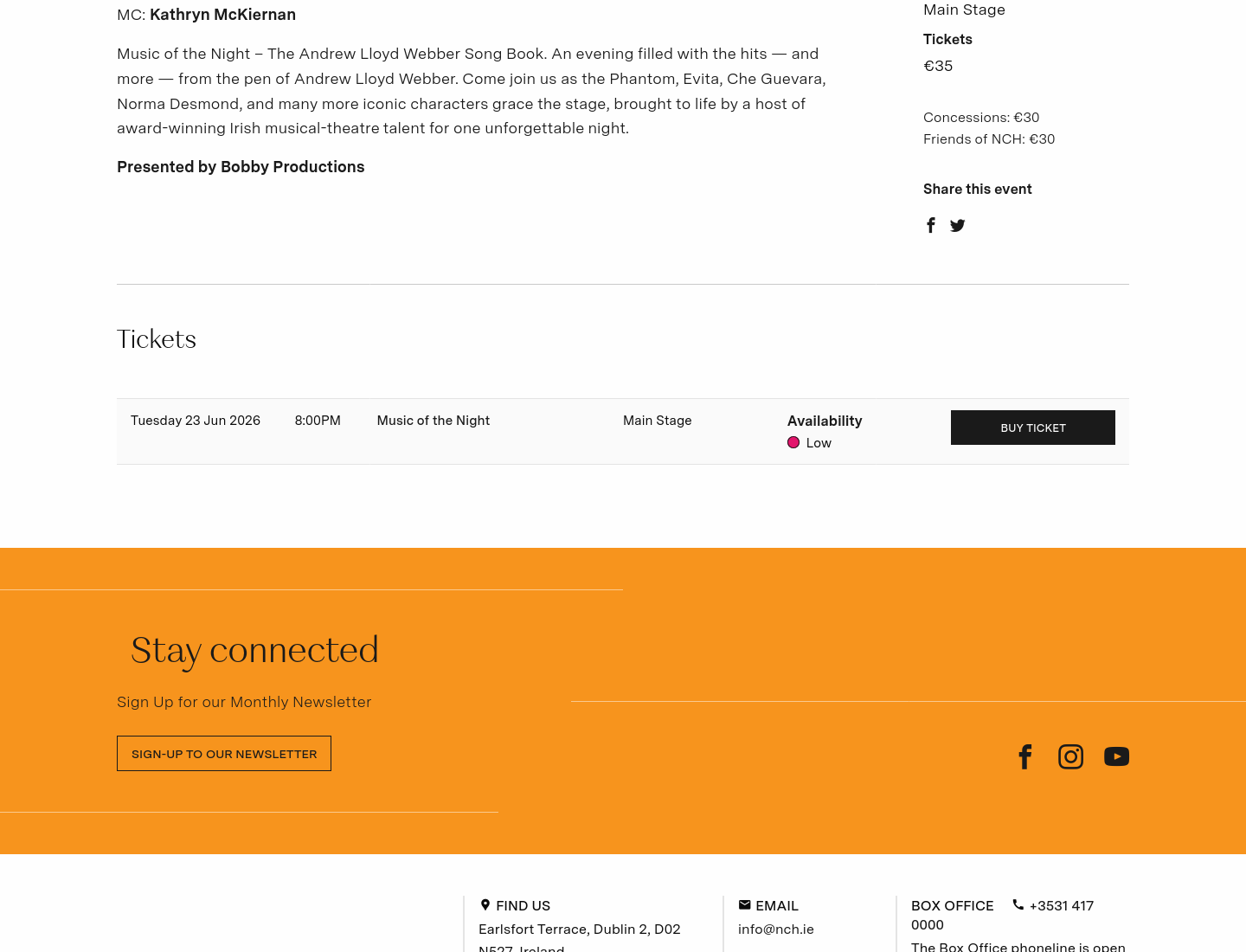This screenshot has width=1246, height=952.
Task: Click the Music of the Night event title
Action: coord(434,421)
